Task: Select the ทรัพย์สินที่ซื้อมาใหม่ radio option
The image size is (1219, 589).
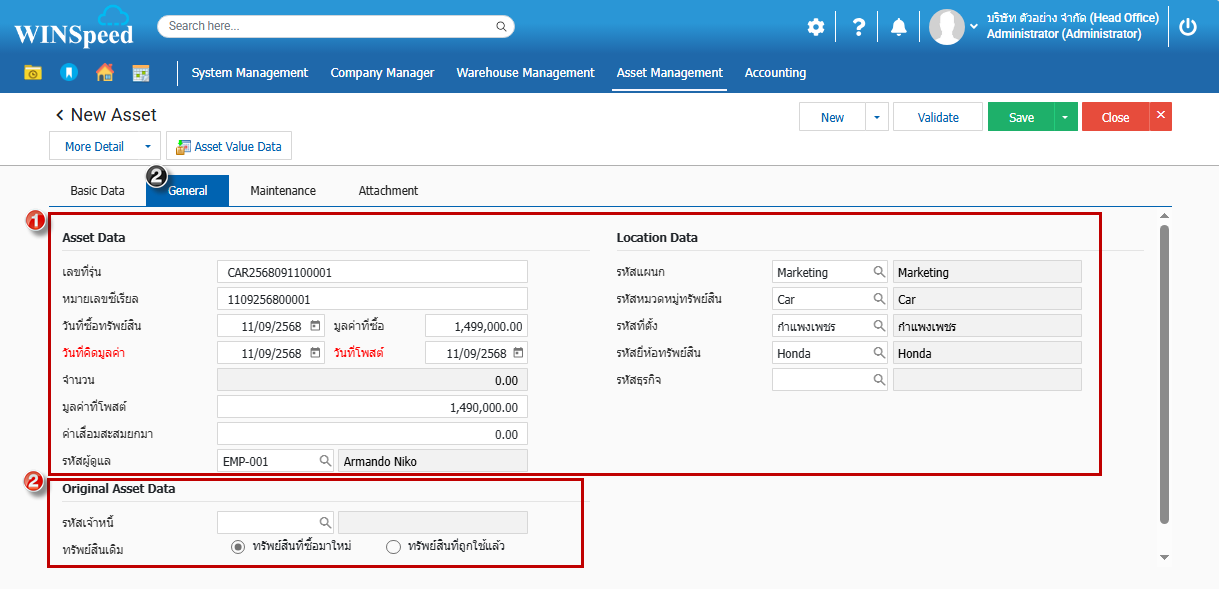Action: pos(238,547)
